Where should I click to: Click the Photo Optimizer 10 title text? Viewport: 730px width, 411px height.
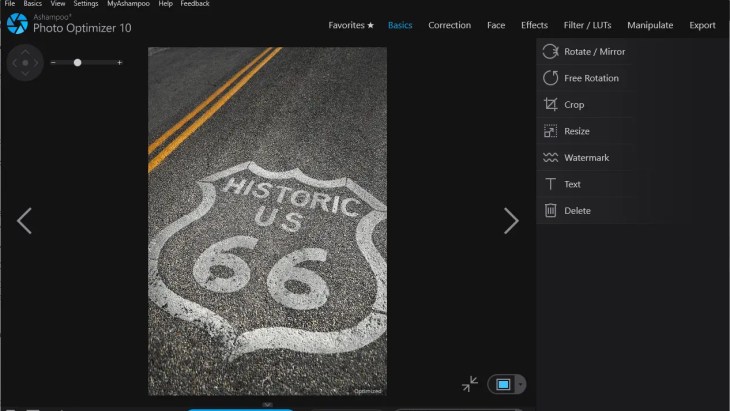(82, 28)
